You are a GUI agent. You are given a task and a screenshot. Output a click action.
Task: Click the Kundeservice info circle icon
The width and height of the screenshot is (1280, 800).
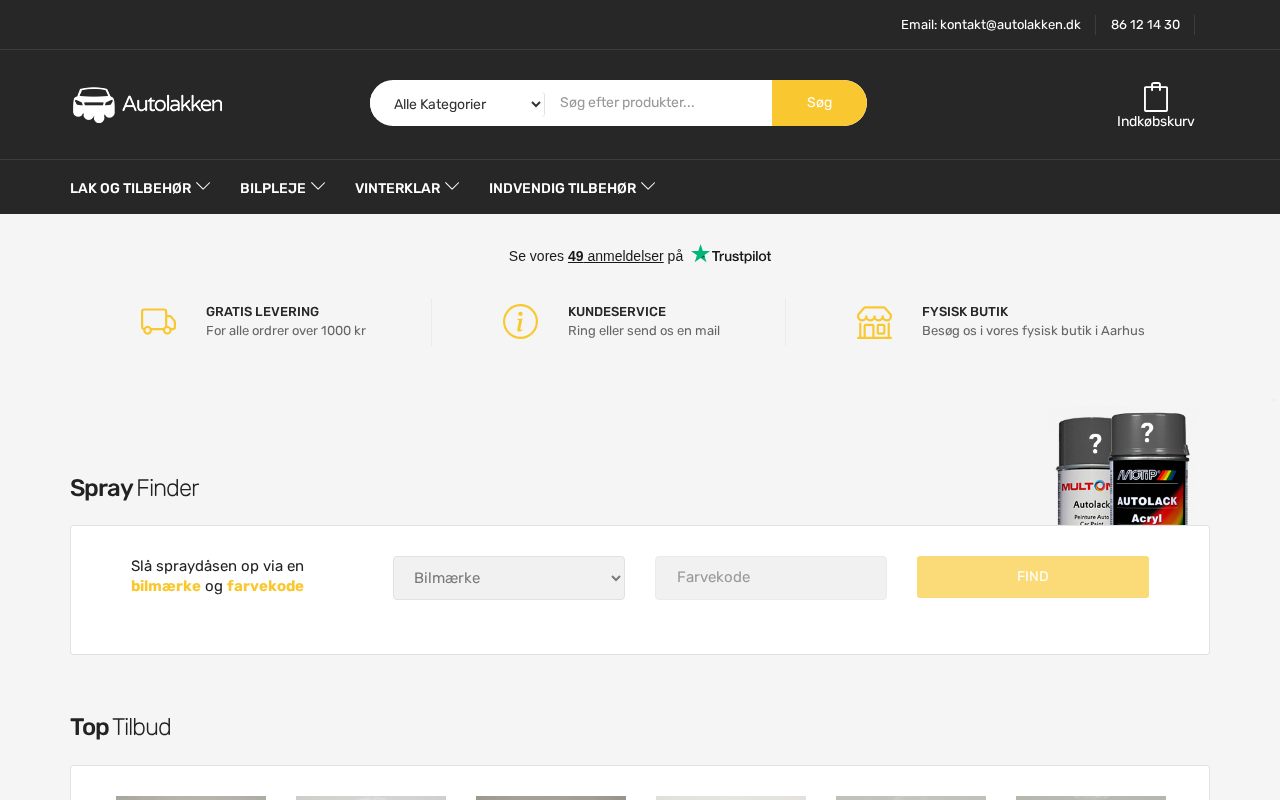point(520,321)
